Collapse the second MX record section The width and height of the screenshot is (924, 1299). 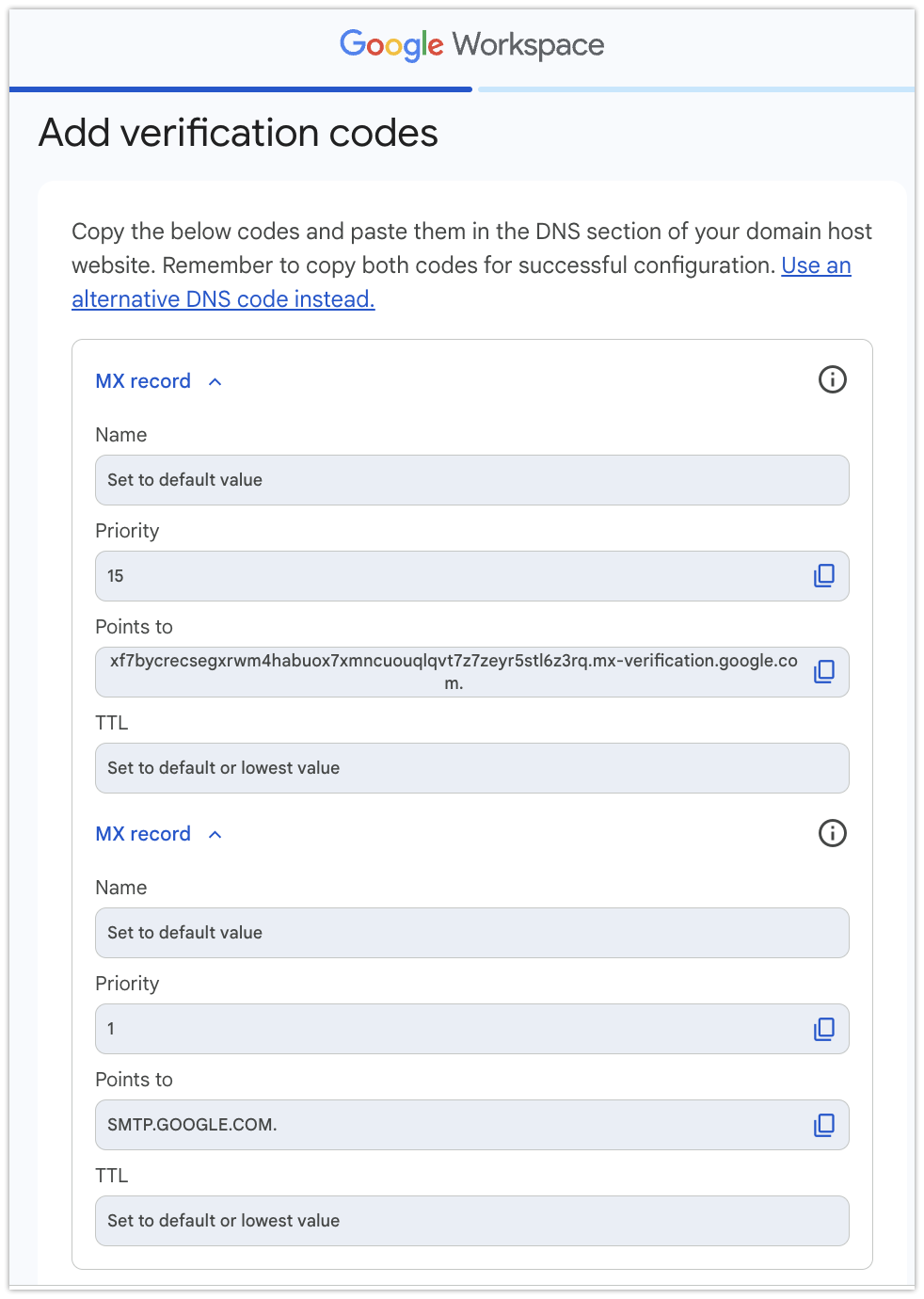pos(215,834)
